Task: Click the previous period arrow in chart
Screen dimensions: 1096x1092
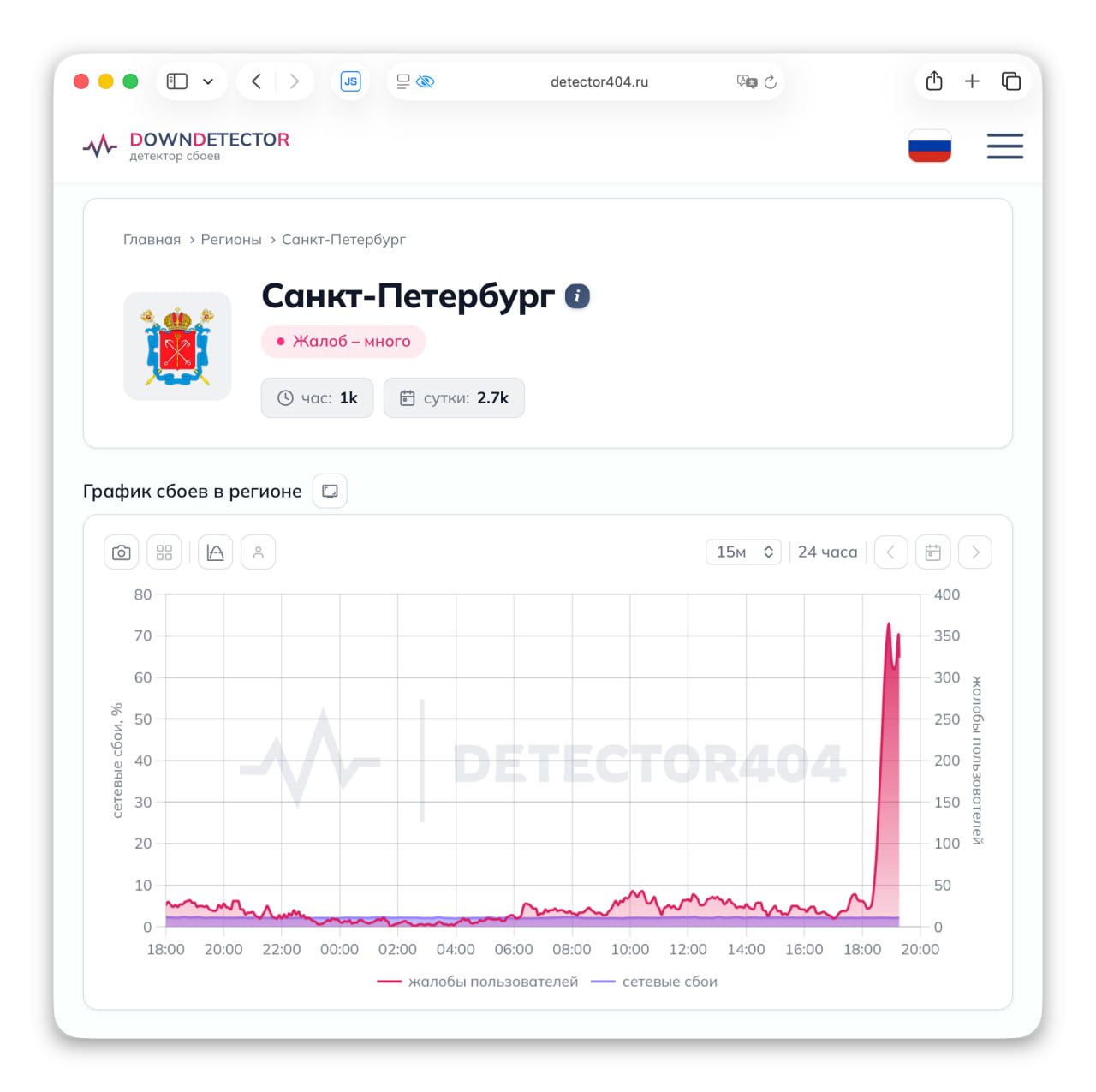Action: [x=890, y=552]
